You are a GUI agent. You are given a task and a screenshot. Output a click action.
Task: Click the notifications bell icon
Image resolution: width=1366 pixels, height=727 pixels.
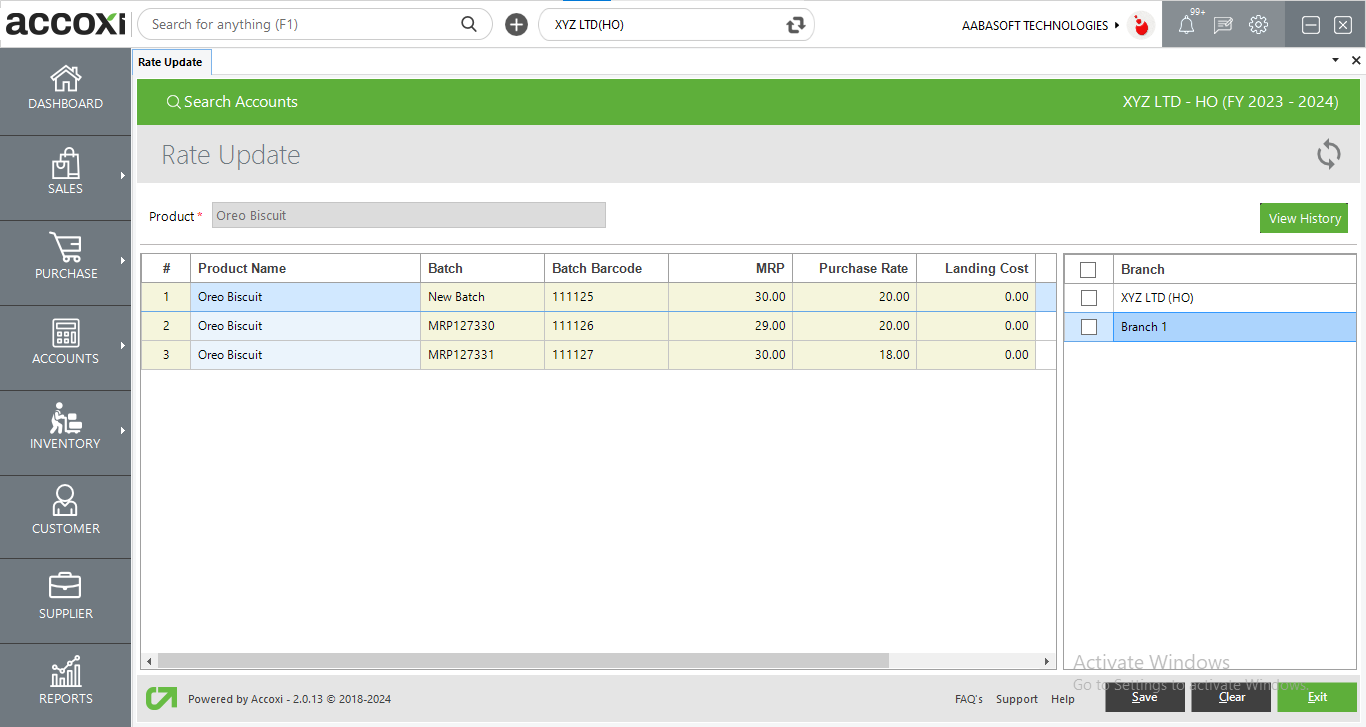click(x=1186, y=25)
